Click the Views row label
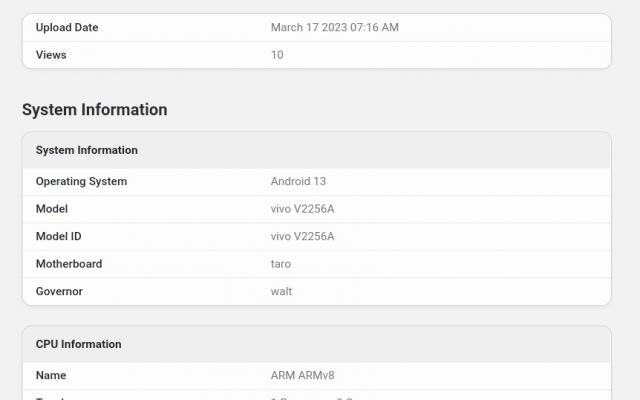Image resolution: width=640 pixels, height=400 pixels. 51,55
